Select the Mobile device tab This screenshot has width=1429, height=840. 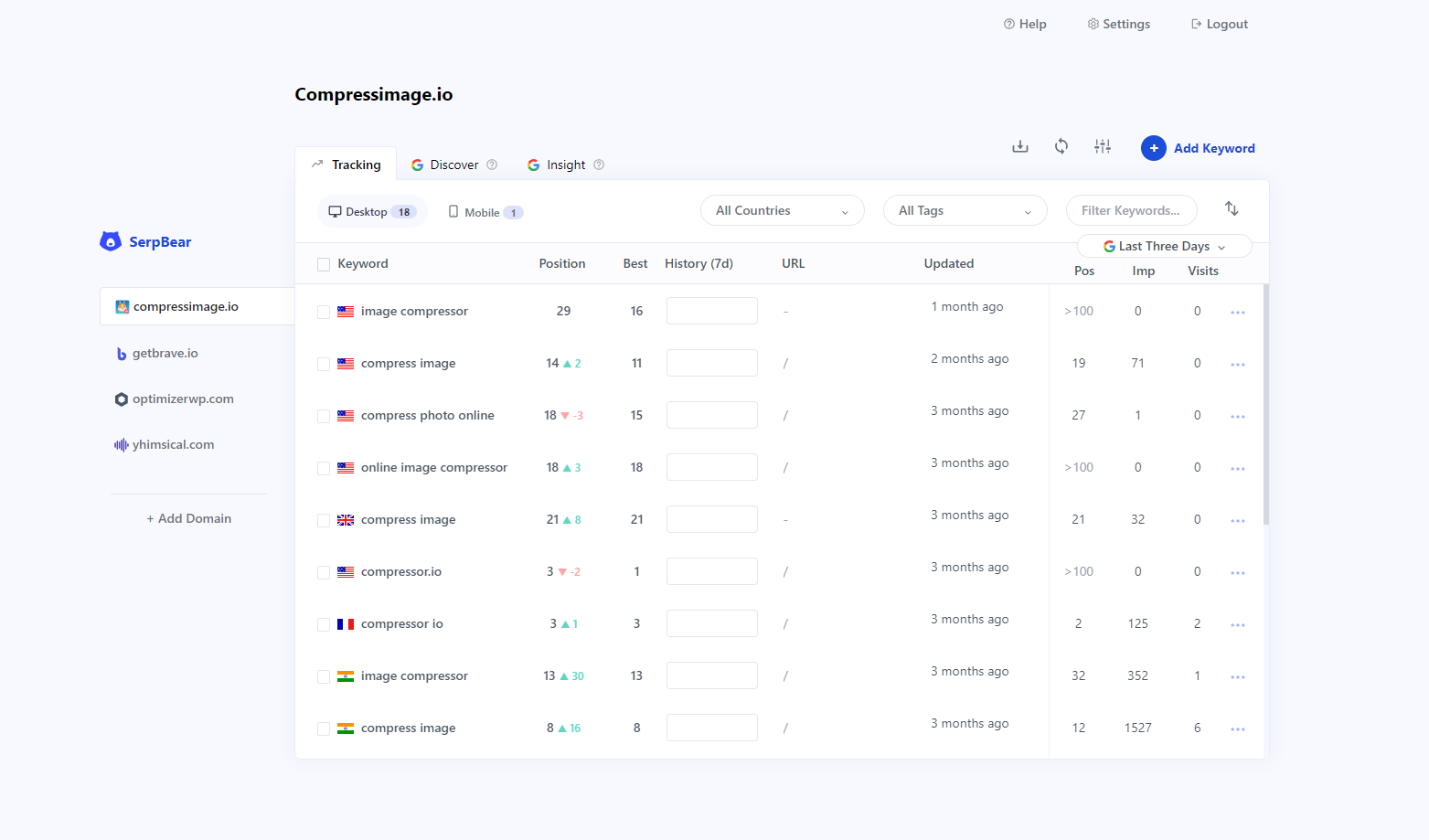point(485,212)
